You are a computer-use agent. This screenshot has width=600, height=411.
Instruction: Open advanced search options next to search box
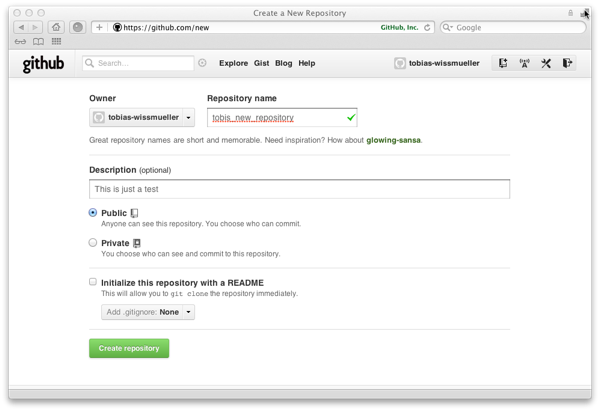click(x=203, y=63)
